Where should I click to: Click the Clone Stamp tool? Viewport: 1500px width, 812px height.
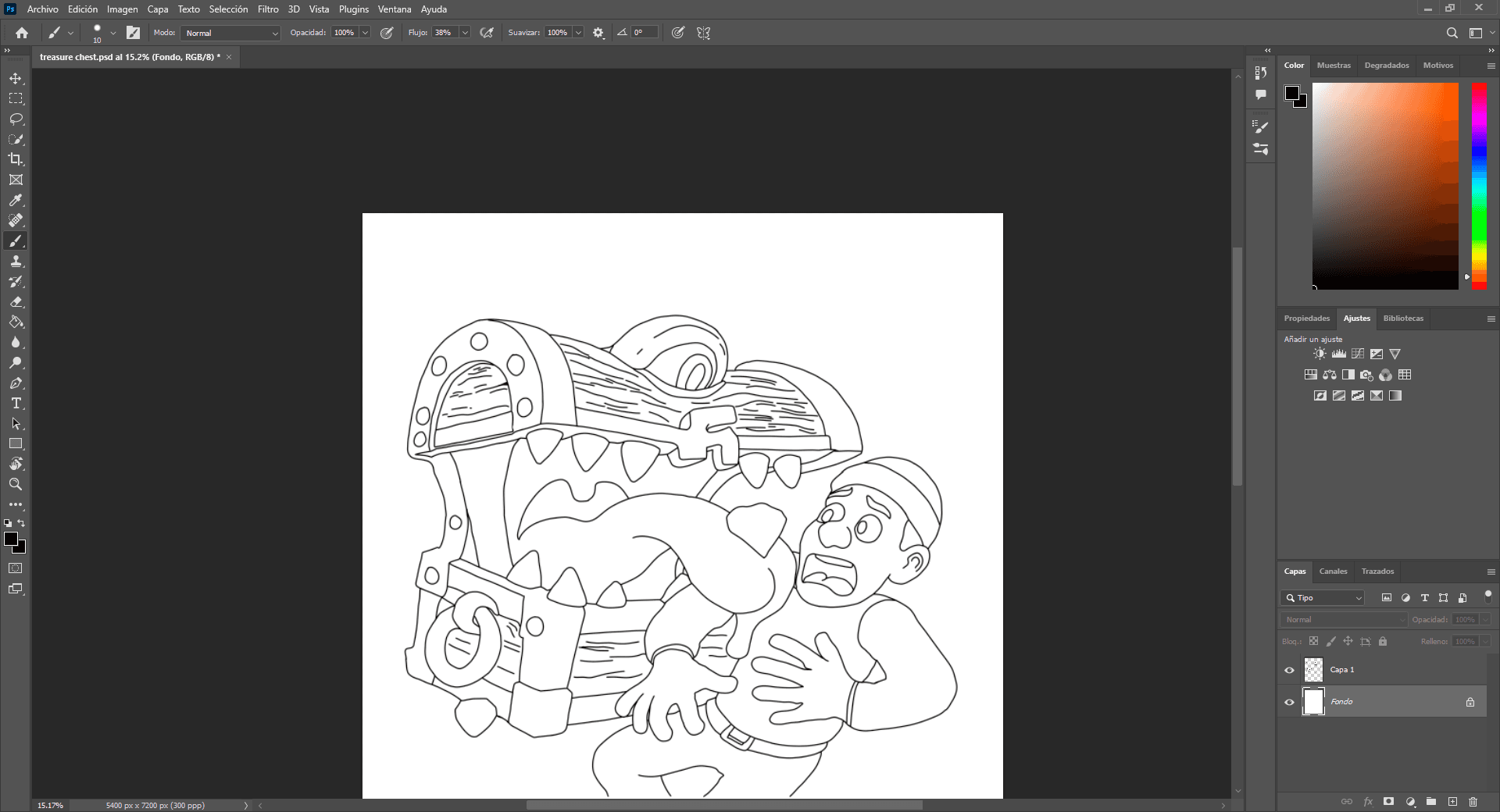[x=16, y=261]
